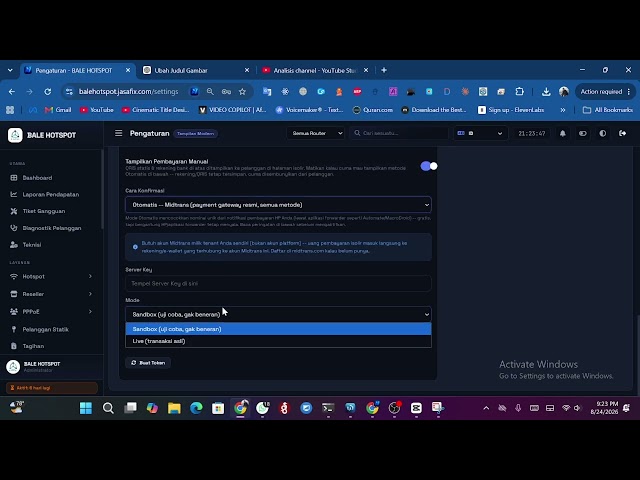Select Sandbox (uji coba) option

click(278, 329)
